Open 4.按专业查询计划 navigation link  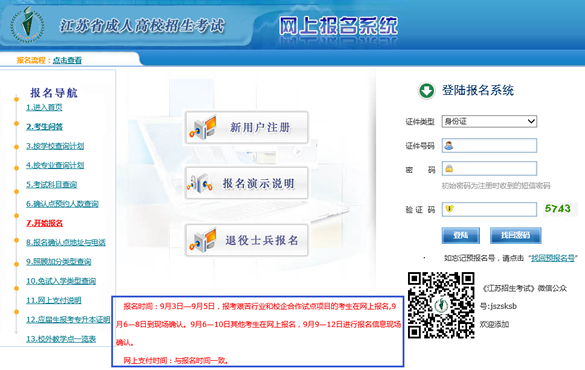55,165
